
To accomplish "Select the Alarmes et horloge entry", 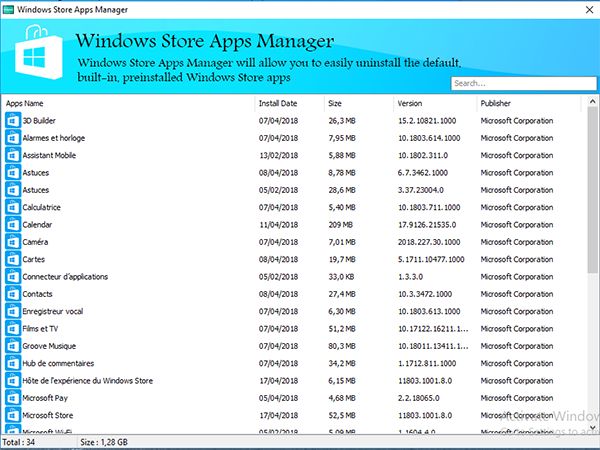I will coord(54,138).
